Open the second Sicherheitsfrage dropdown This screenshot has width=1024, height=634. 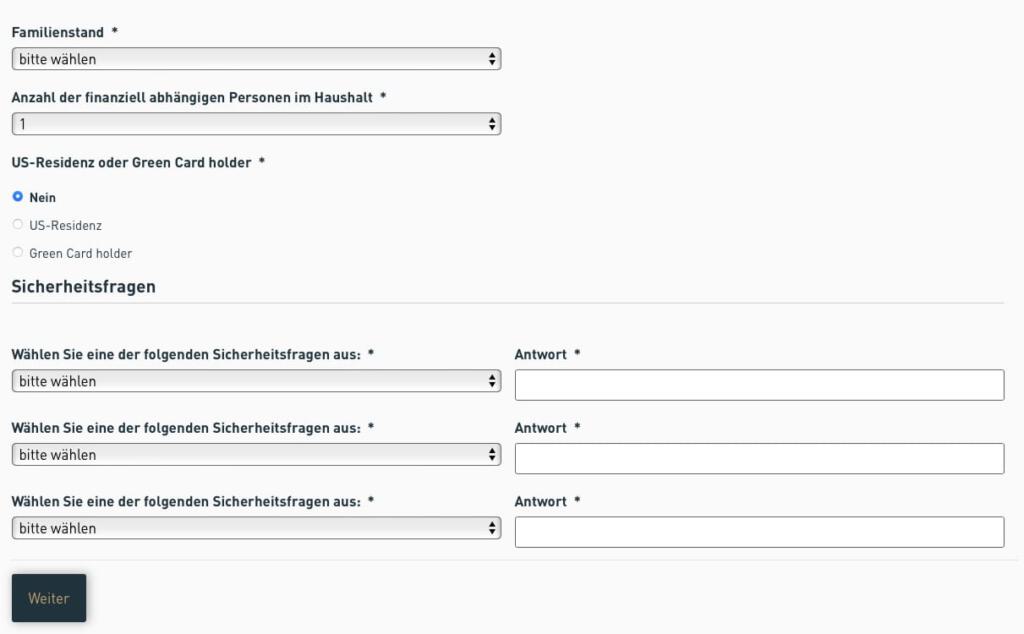point(255,454)
